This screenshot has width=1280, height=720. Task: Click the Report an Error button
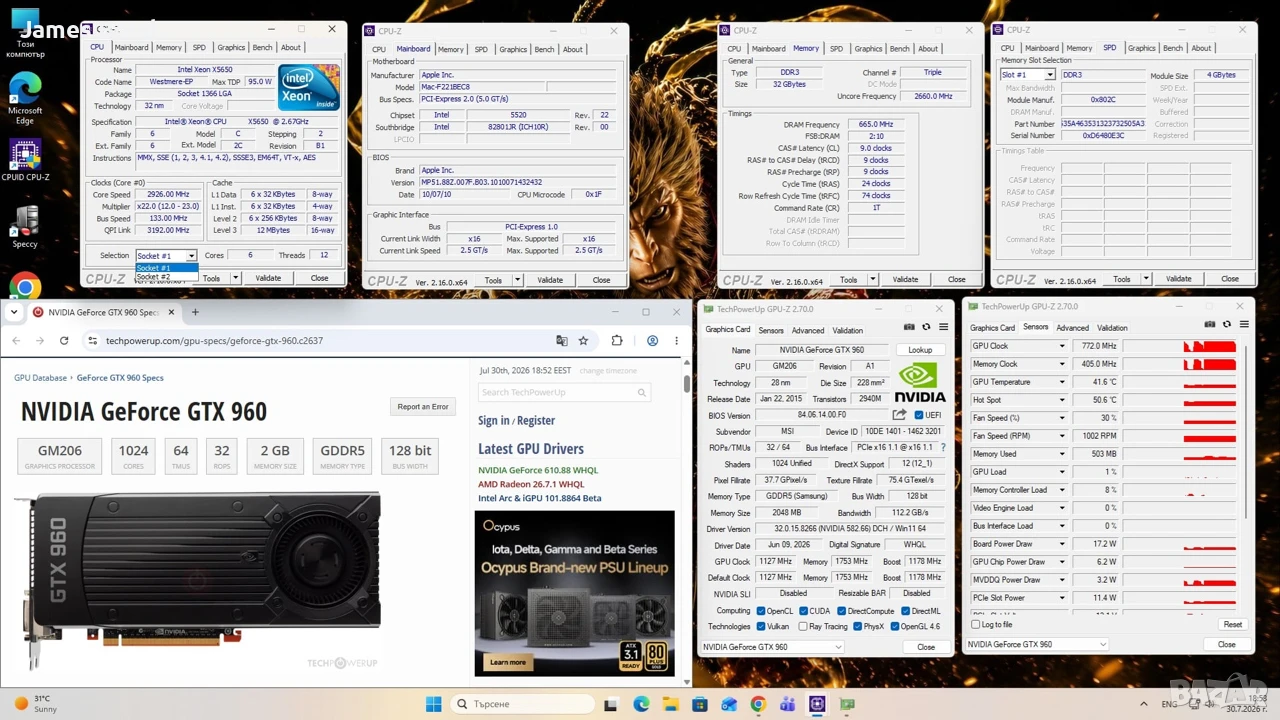(423, 407)
